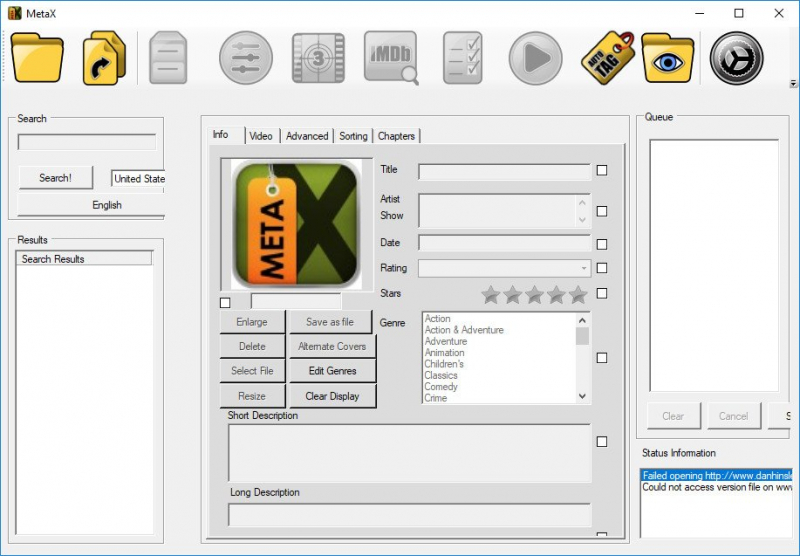Open the IMDb search icon

tap(391, 58)
